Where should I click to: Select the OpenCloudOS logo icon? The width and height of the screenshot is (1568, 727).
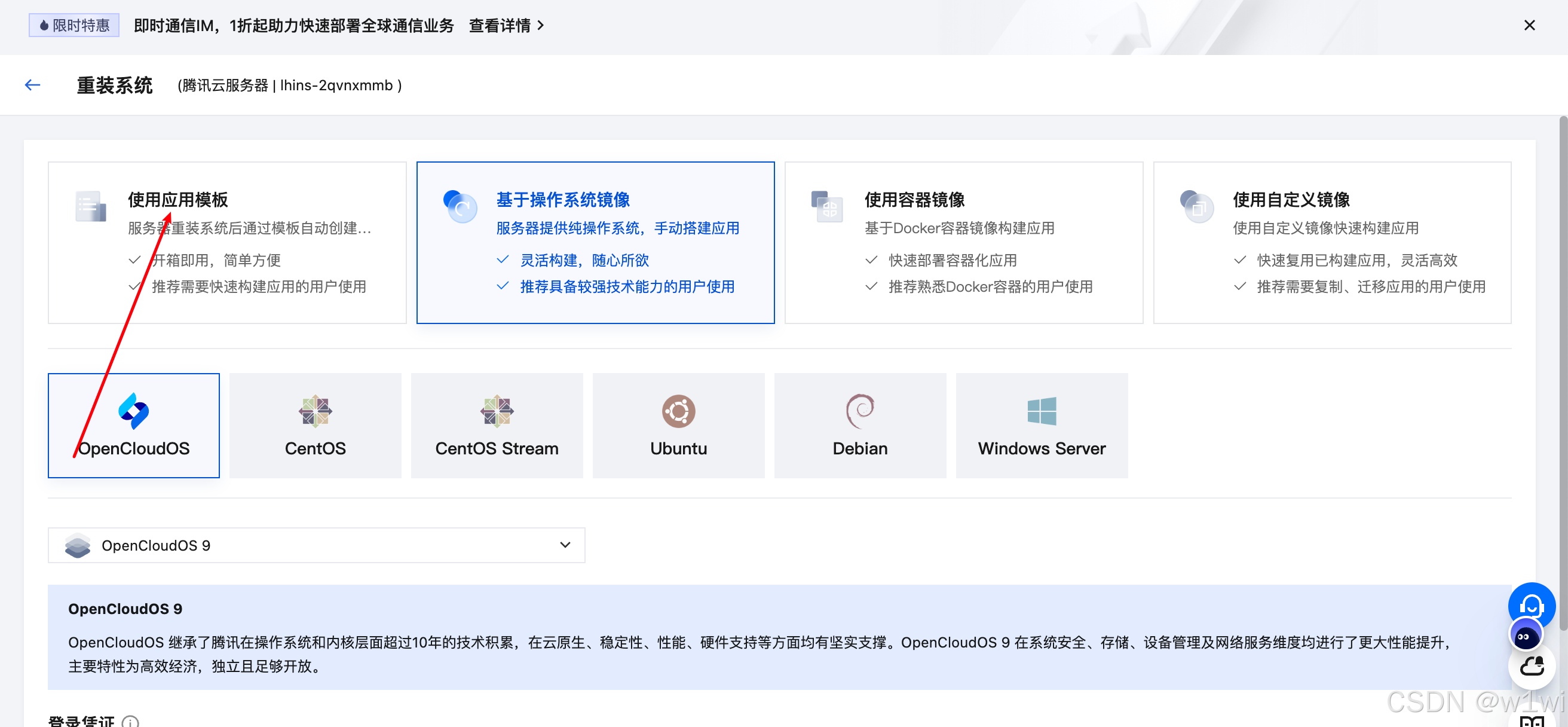133,411
